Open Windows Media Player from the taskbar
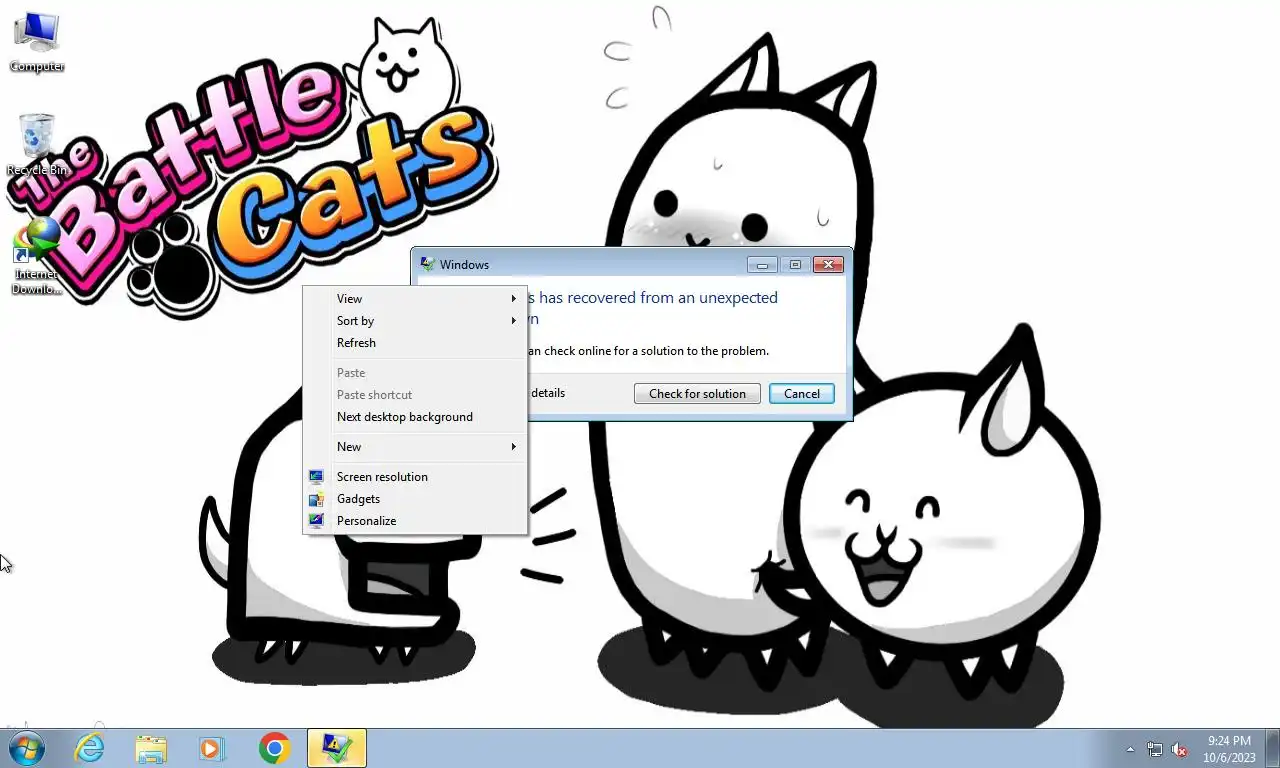 point(212,748)
